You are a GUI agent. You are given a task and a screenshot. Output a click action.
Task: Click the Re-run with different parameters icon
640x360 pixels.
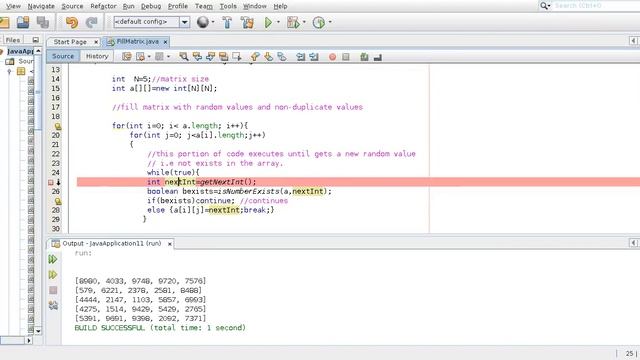pos(53,275)
